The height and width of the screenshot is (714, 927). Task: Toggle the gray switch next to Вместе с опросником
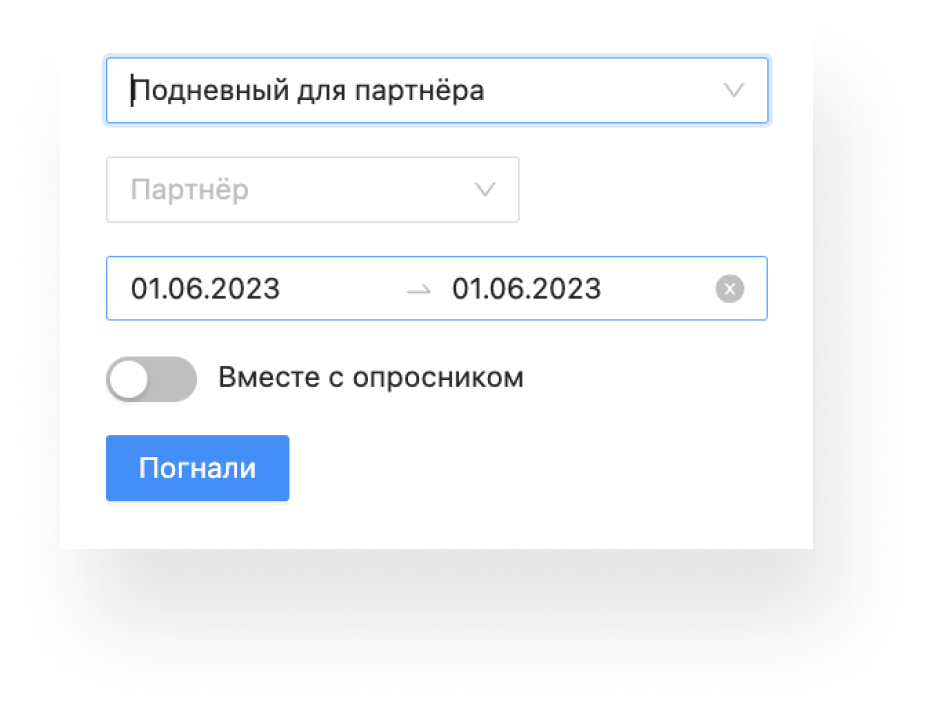click(x=151, y=379)
